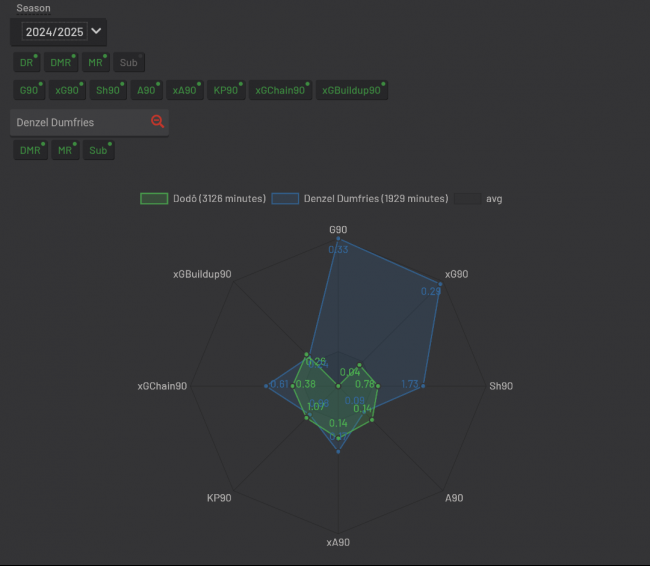Click the Season field label
This screenshot has width=650, height=566.
point(34,8)
